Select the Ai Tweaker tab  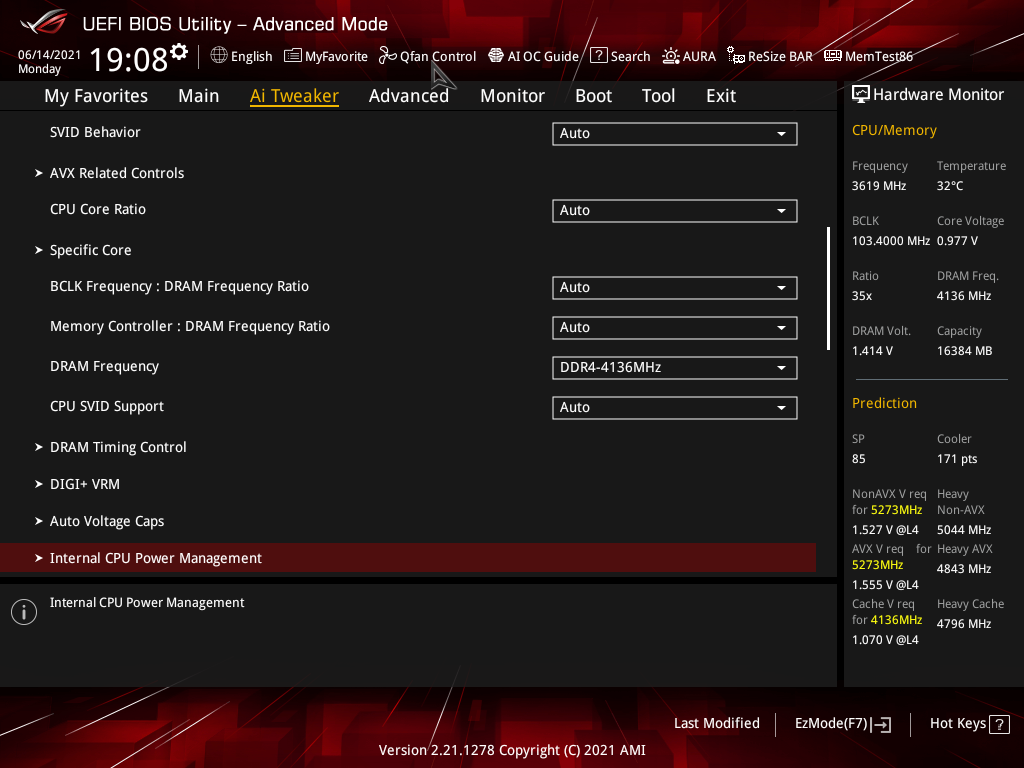pyautogui.click(x=294, y=96)
